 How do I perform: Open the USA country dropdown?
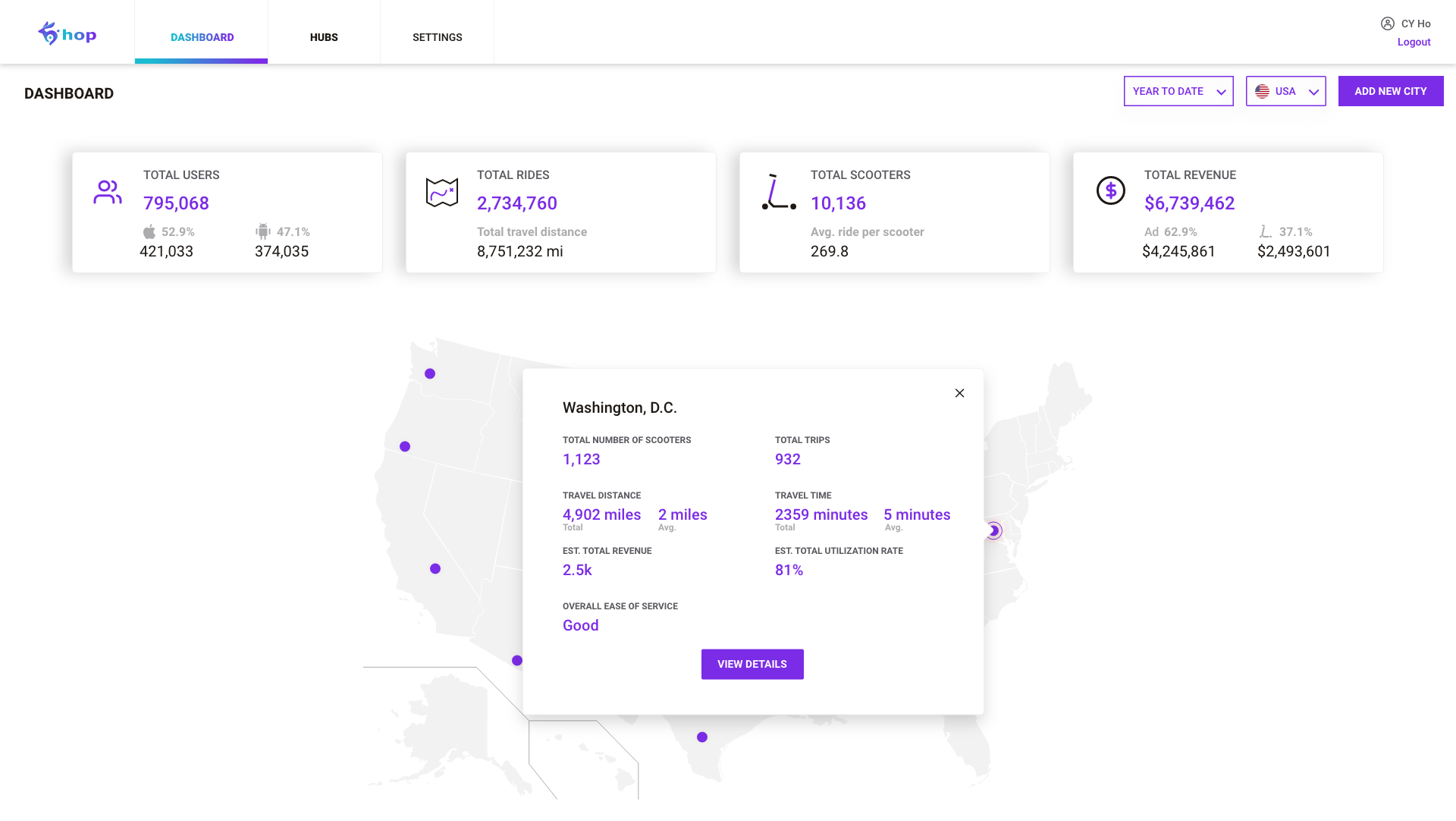pyautogui.click(x=1285, y=91)
